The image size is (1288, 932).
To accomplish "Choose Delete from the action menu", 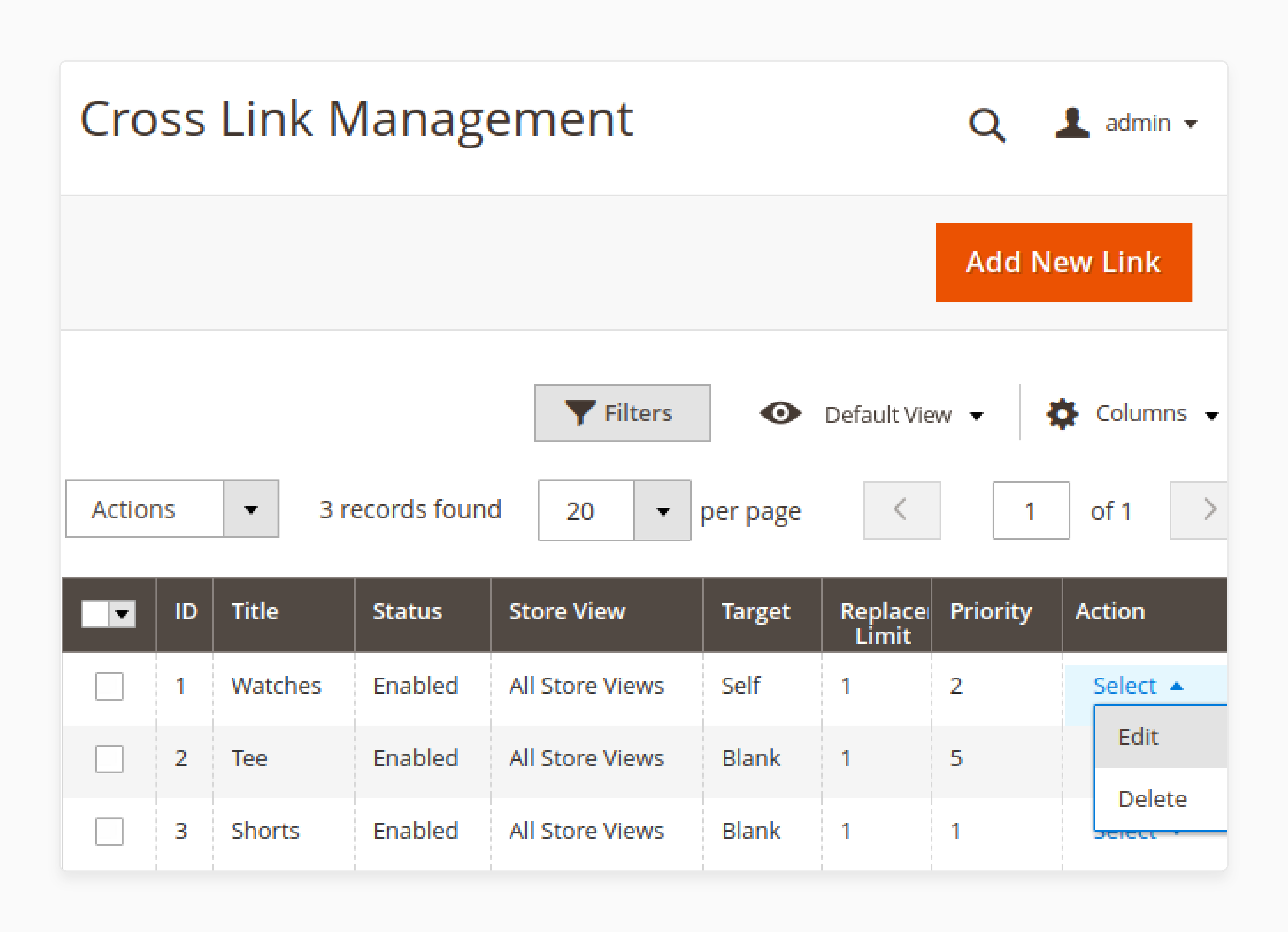I will click(1161, 799).
